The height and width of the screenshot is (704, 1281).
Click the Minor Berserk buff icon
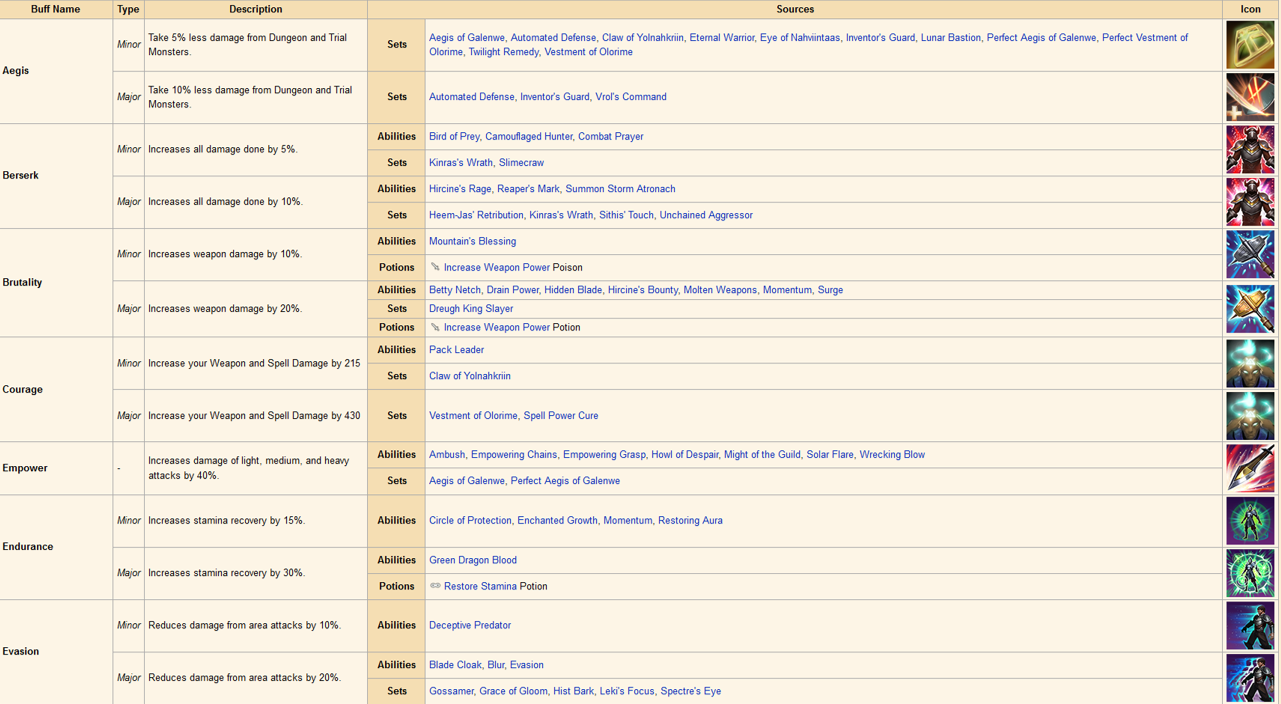coord(1250,150)
